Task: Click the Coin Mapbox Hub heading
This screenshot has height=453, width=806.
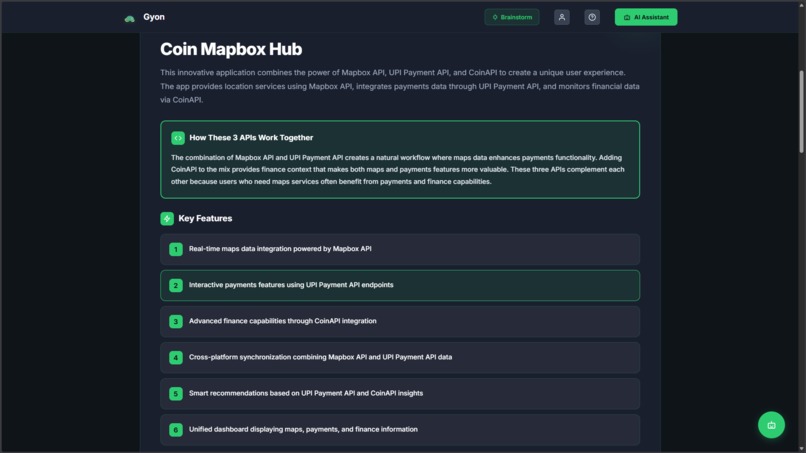Action: click(x=231, y=49)
